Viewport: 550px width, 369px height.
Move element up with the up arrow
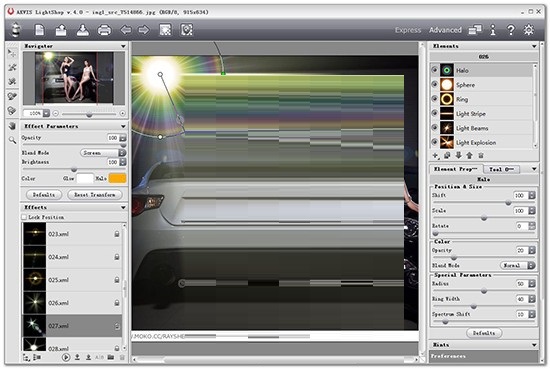(x=469, y=155)
